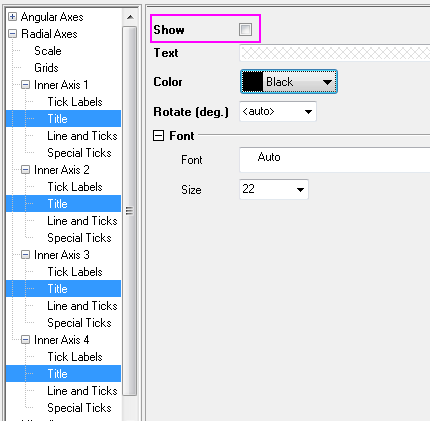Click the black color swatch
This screenshot has width=430, height=421.
(x=252, y=82)
